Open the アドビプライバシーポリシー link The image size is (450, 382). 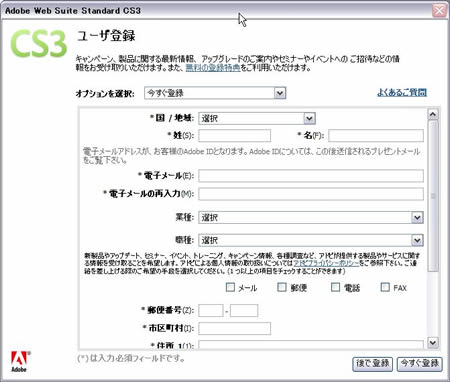(326, 263)
